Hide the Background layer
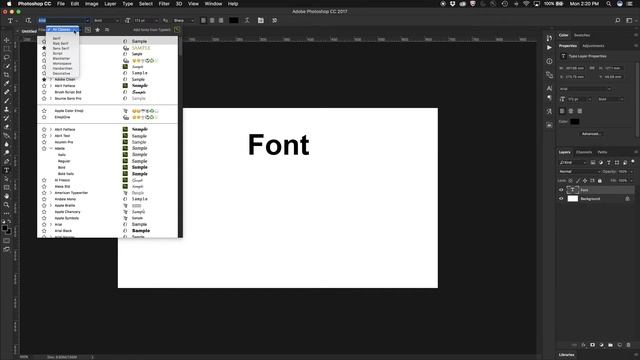The height and width of the screenshot is (360, 640). pos(561,199)
